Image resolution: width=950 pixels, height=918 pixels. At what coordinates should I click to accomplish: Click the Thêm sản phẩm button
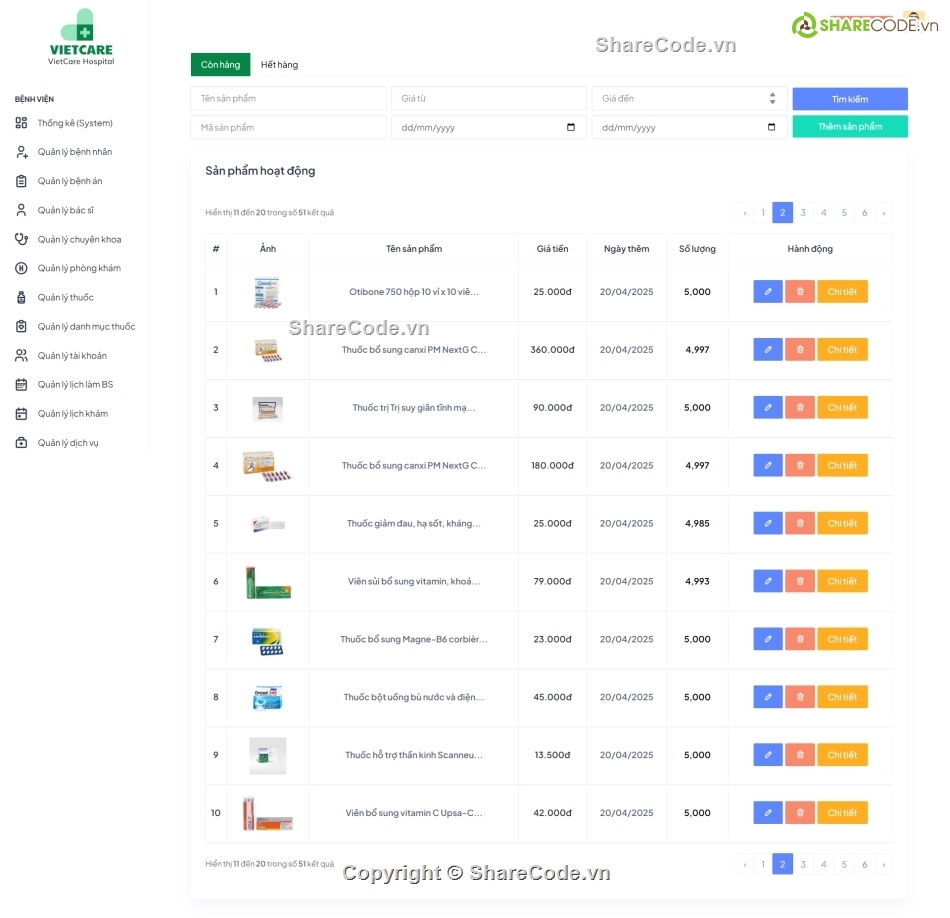(850, 127)
